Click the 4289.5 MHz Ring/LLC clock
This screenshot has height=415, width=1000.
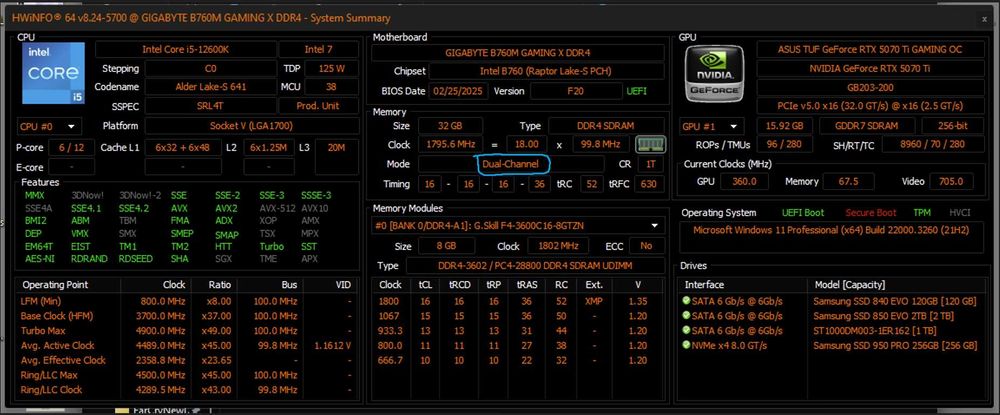click(x=163, y=390)
